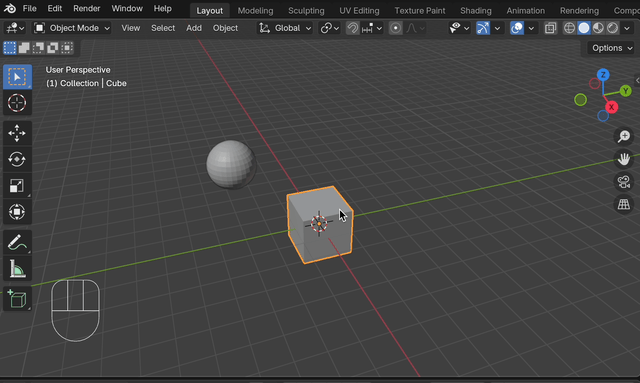Open the Edit menu

[x=55, y=9]
